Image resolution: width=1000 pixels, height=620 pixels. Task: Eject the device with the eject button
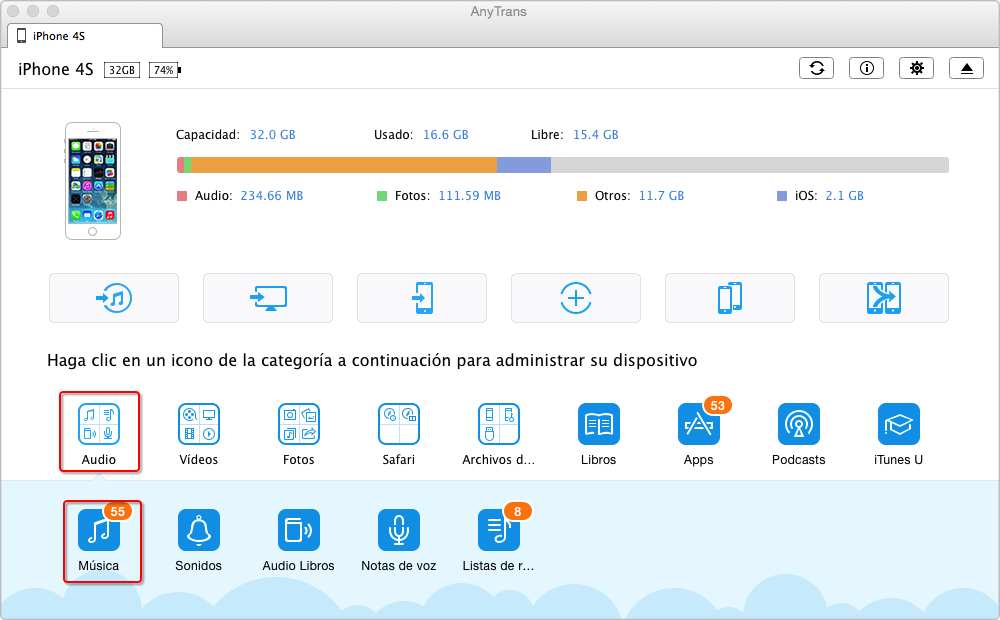click(966, 68)
